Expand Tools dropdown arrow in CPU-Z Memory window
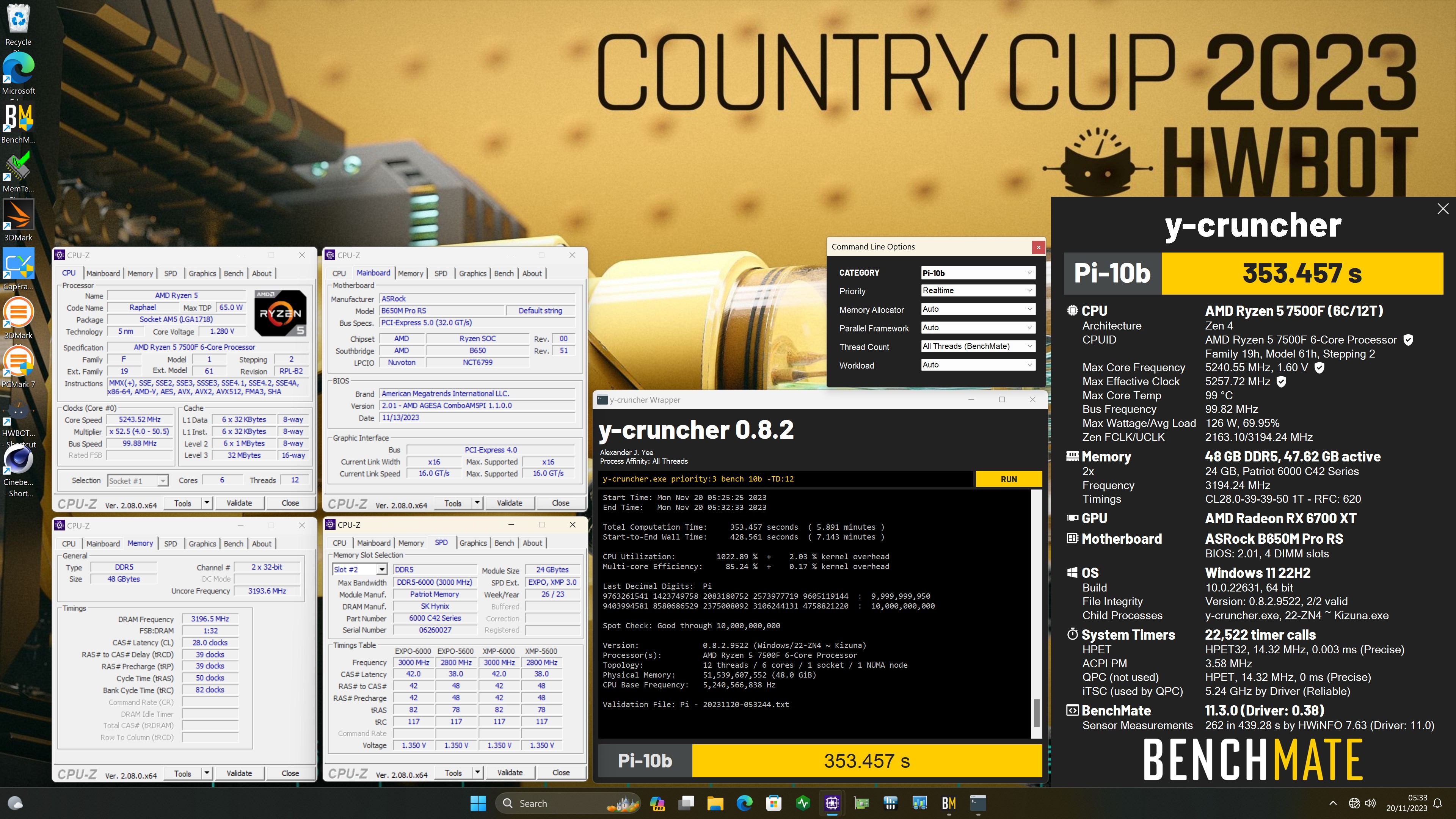 click(x=206, y=773)
